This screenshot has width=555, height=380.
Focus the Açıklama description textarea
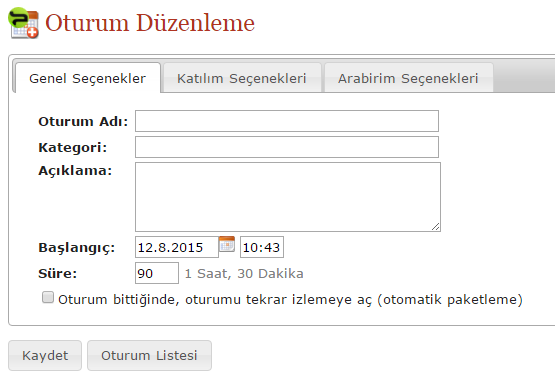[x=288, y=197]
